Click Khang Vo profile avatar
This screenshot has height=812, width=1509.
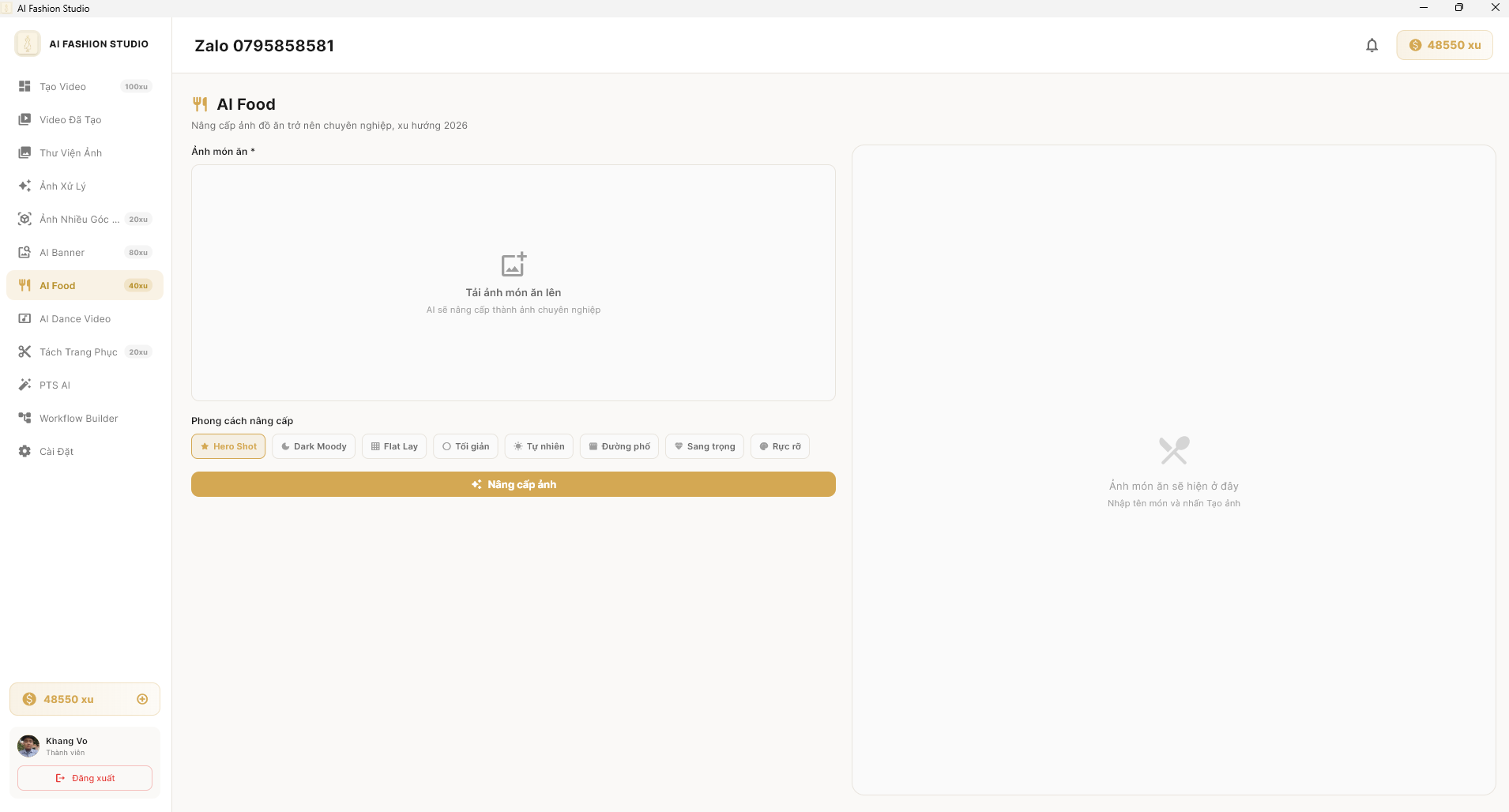28,746
